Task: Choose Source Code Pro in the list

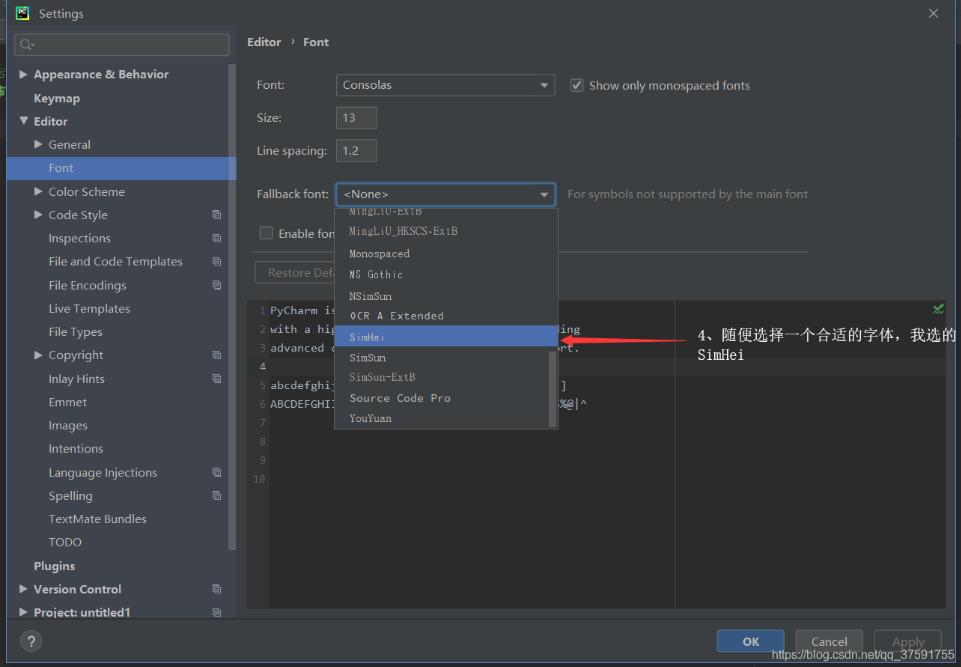Action: tap(400, 398)
